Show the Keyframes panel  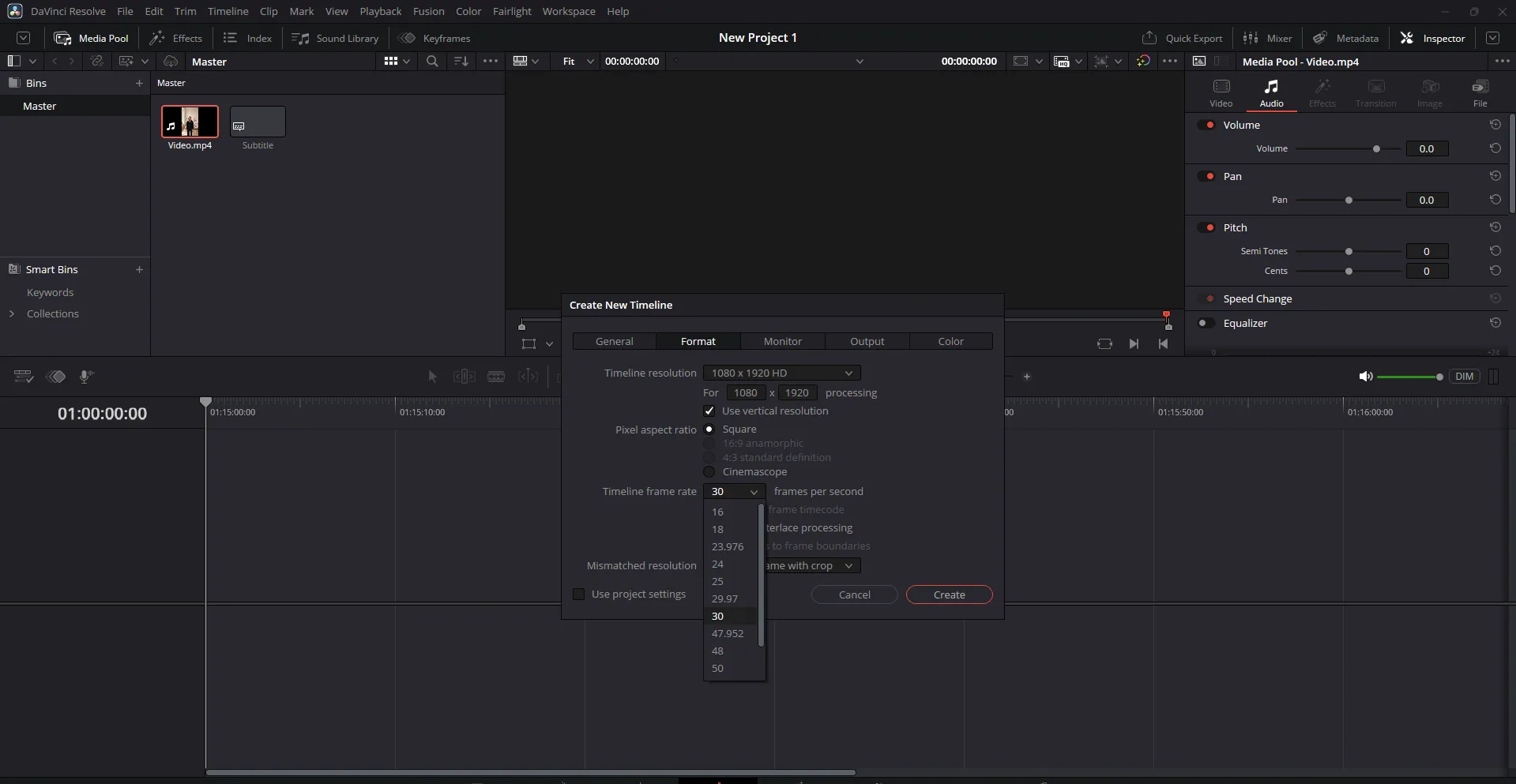coord(434,38)
